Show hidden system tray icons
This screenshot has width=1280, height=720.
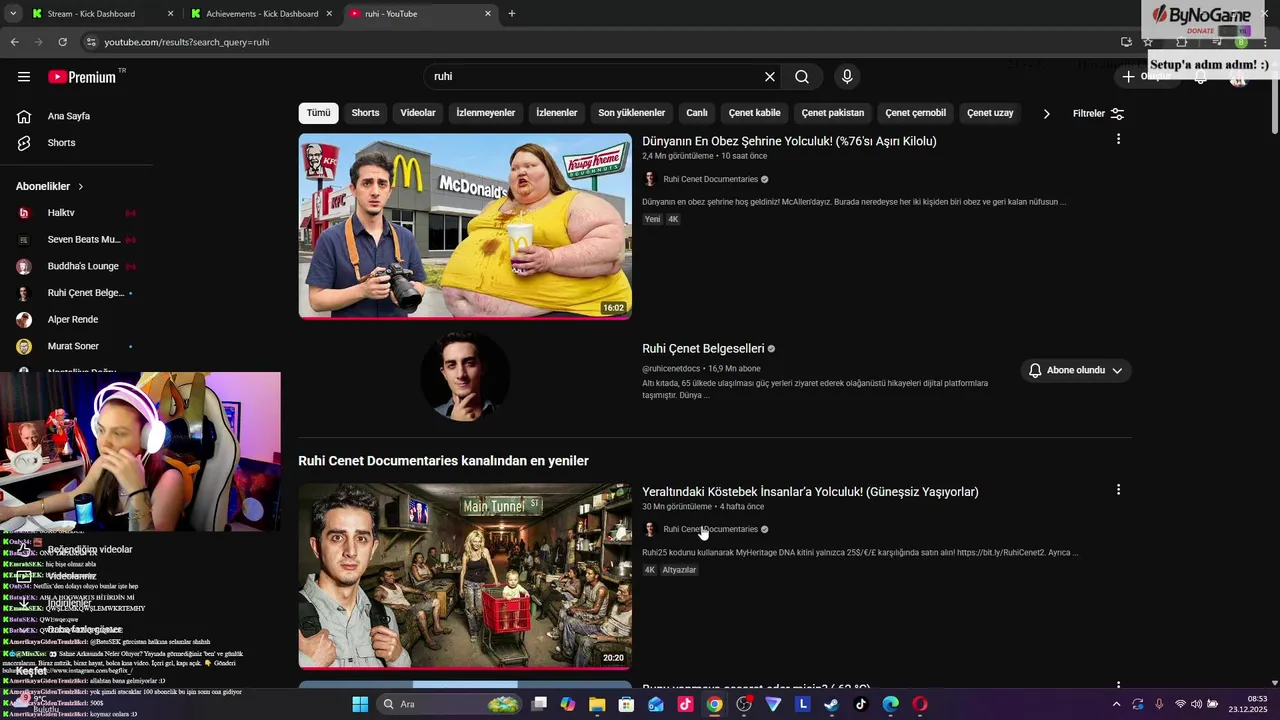click(x=1116, y=704)
